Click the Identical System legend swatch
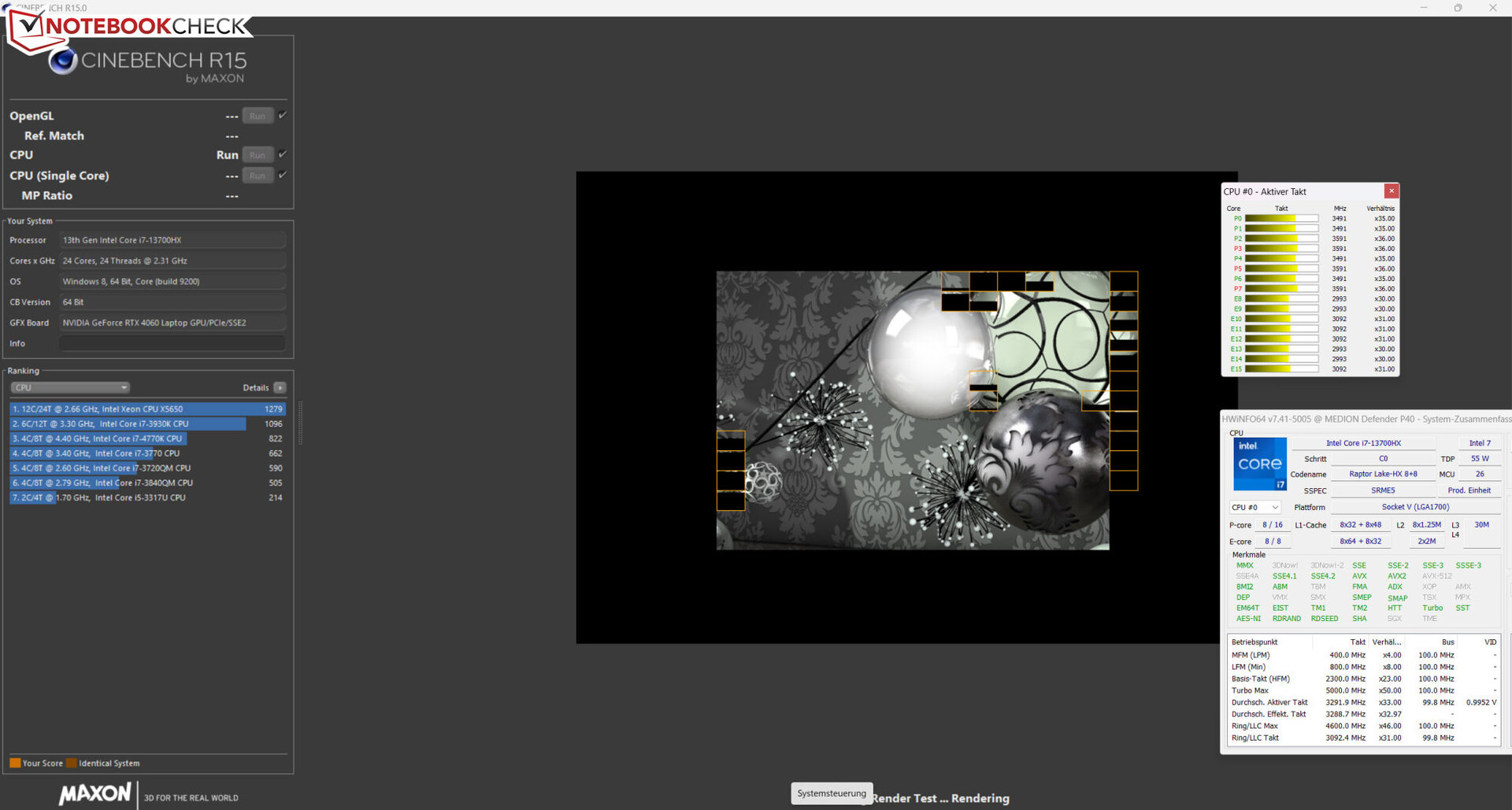Screen dimensions: 1512x810 point(72,763)
